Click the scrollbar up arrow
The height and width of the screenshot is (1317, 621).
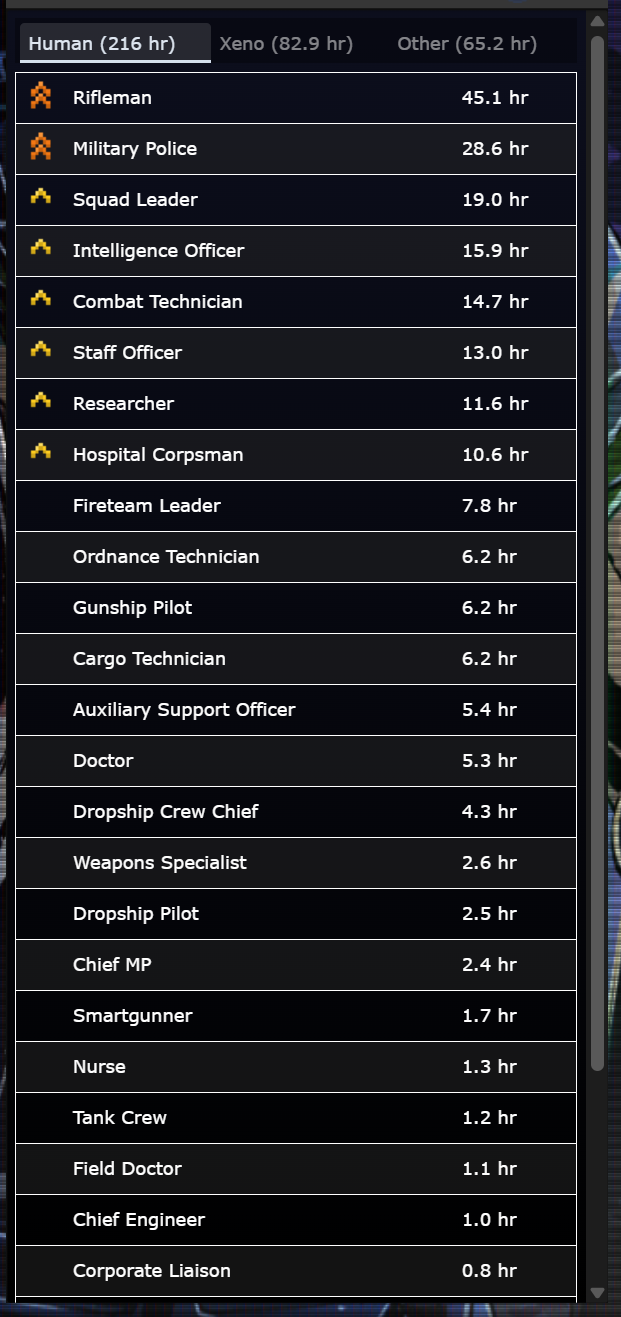pyautogui.click(x=597, y=20)
